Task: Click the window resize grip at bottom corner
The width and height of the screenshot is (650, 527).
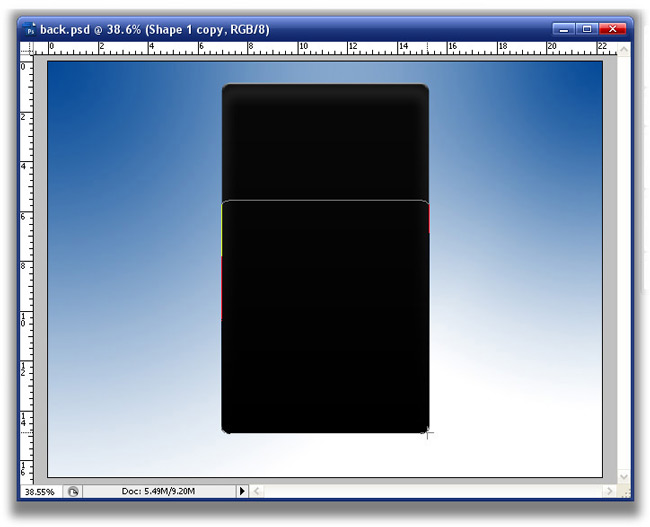Action: [x=624, y=492]
